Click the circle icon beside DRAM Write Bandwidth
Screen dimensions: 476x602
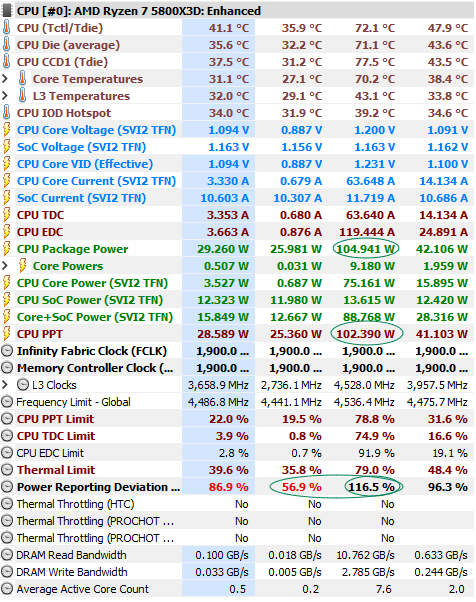coord(7,572)
